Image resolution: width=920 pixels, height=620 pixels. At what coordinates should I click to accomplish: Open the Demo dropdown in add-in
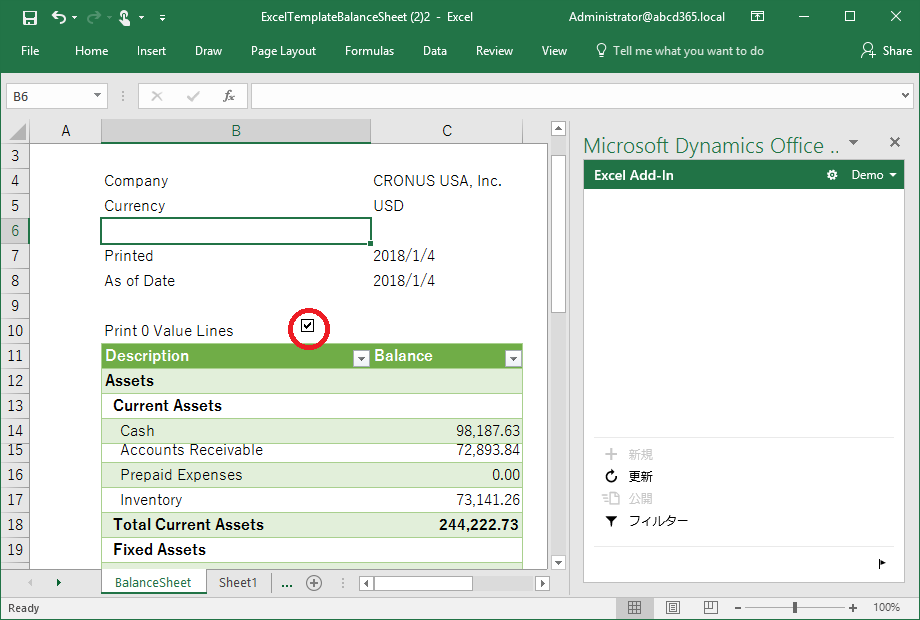click(874, 175)
